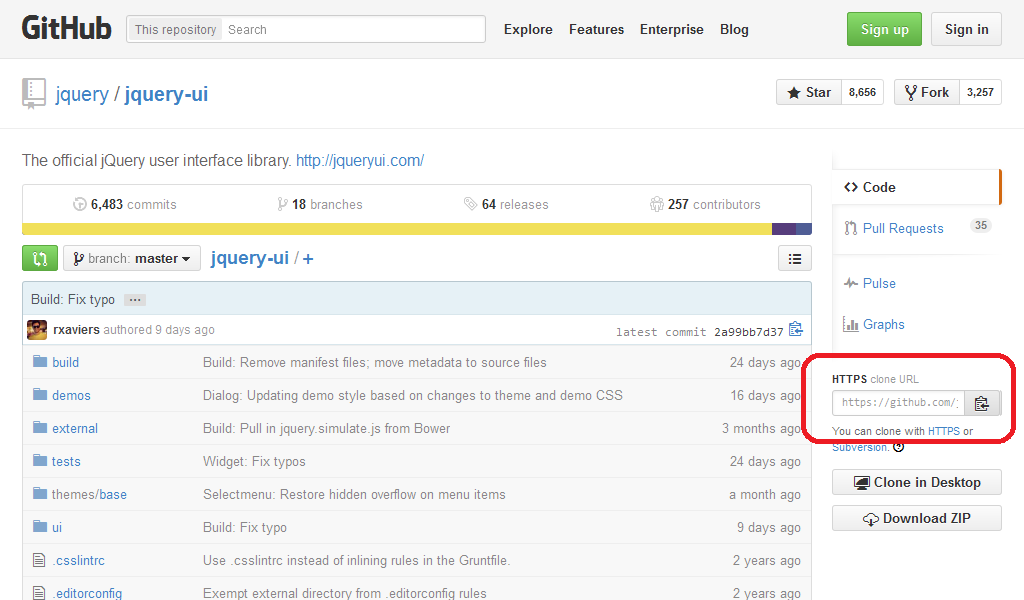Viewport: 1024px width, 600px height.
Task: Click the green compare and review button
Action: (x=40, y=258)
